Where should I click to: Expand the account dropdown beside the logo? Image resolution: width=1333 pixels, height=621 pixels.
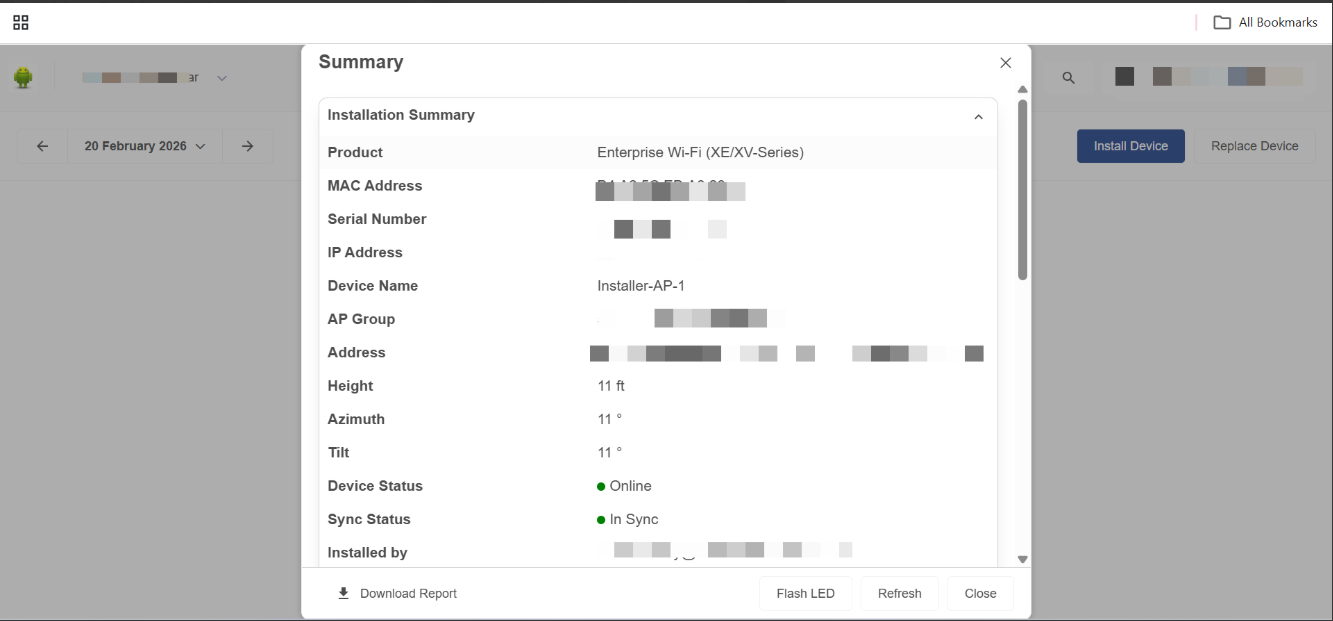point(222,78)
